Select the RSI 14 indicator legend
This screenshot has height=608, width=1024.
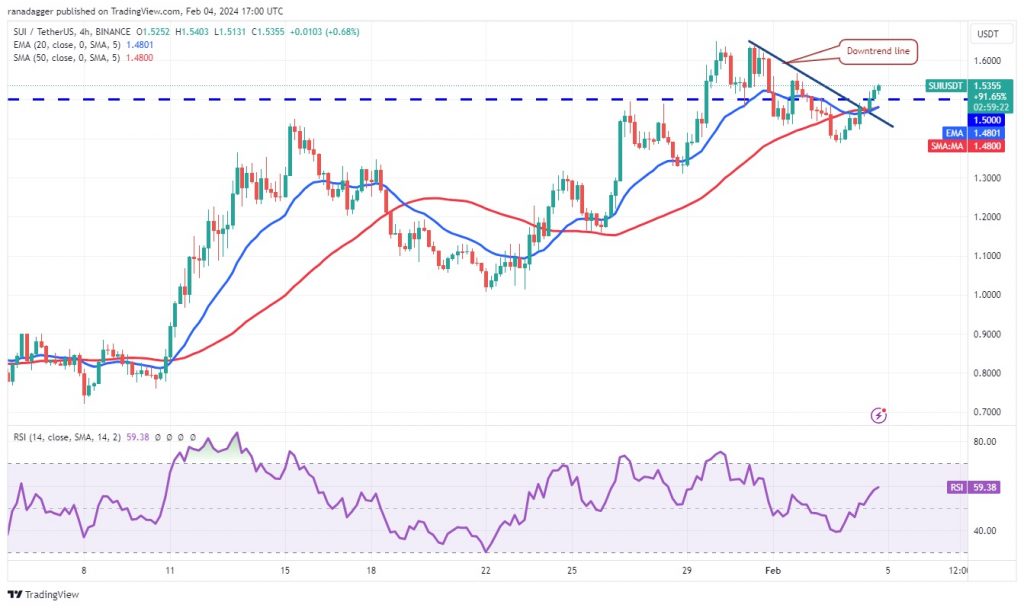83,437
